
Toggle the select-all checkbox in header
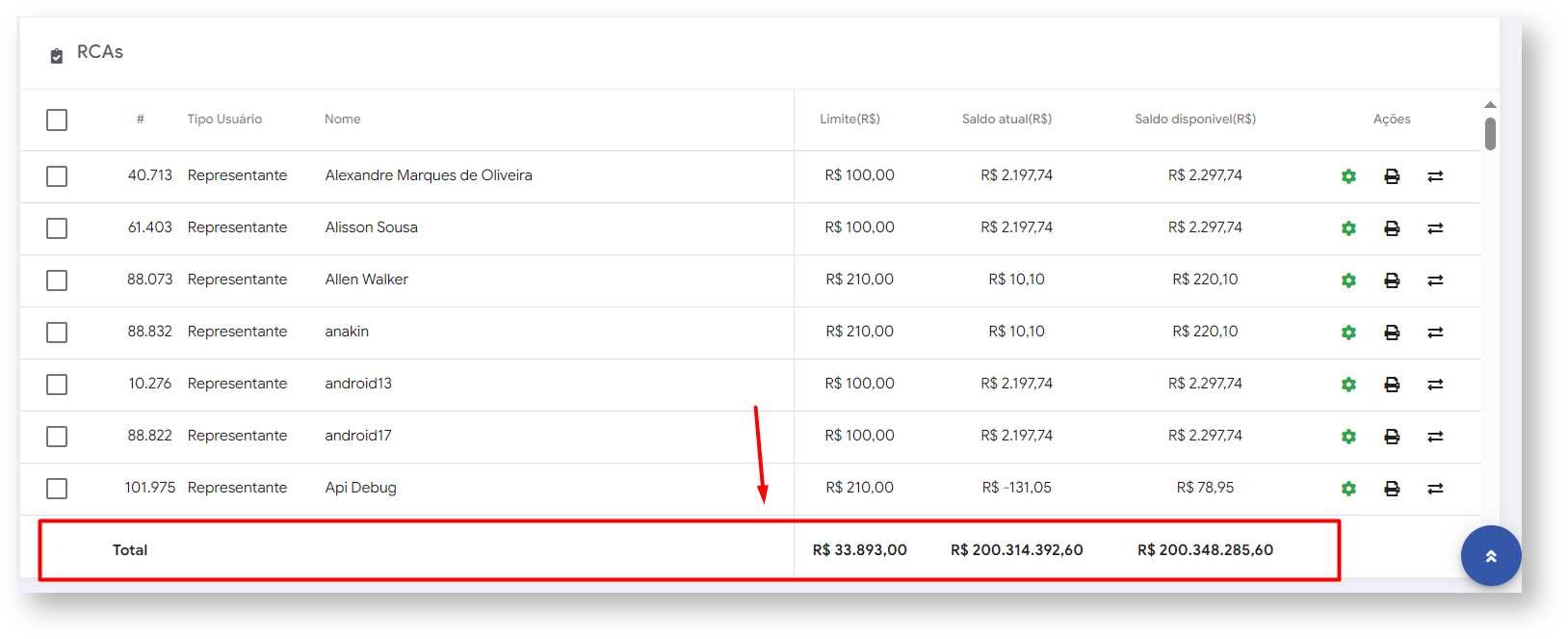[x=57, y=120]
